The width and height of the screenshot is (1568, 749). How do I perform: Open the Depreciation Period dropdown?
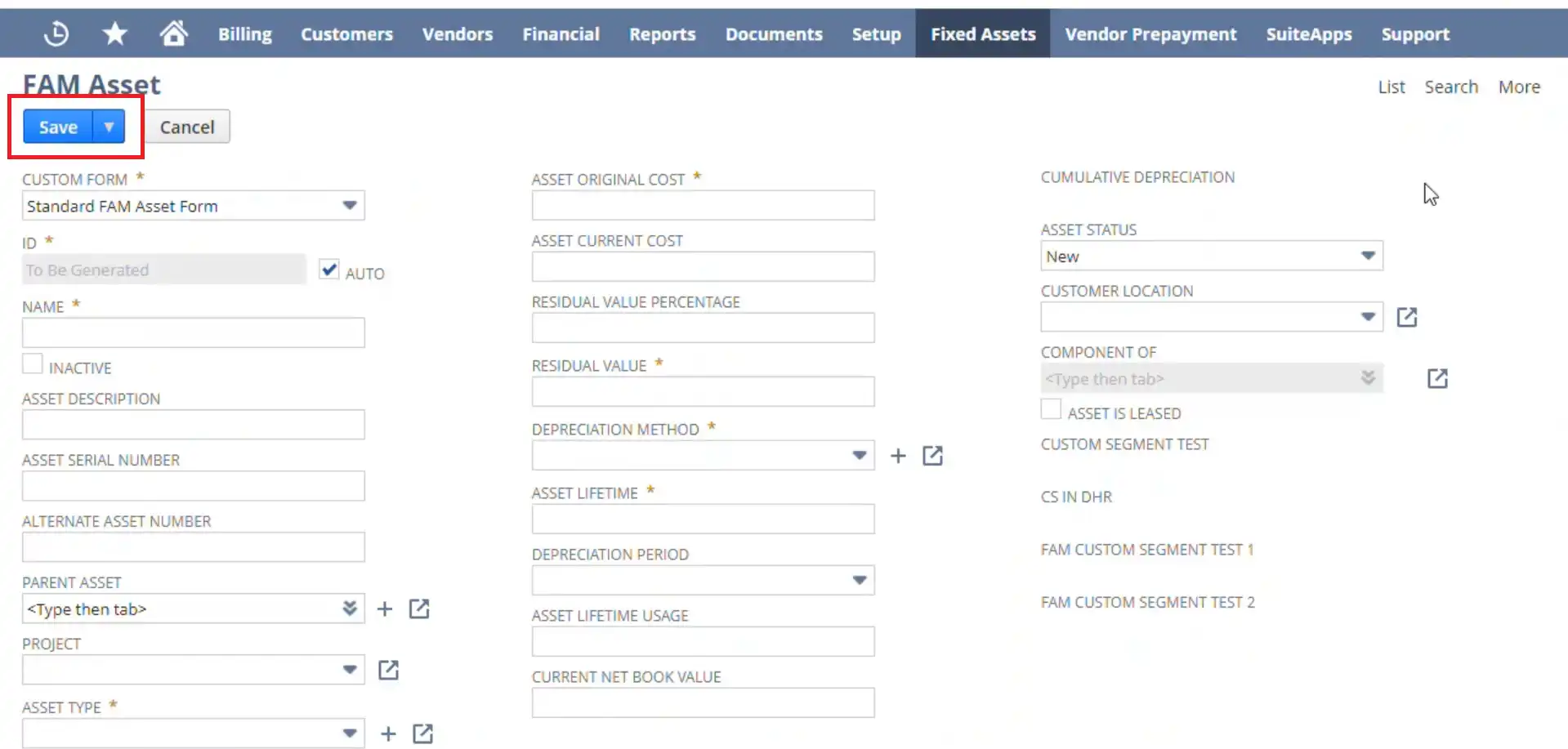[858, 580]
